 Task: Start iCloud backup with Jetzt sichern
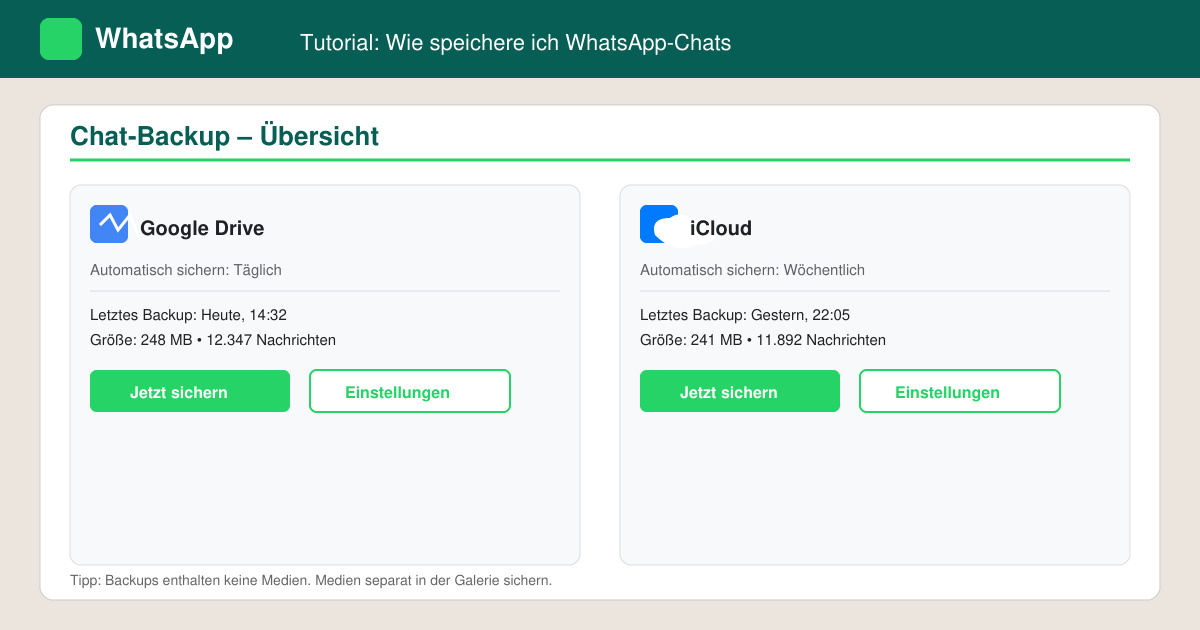[x=740, y=391]
